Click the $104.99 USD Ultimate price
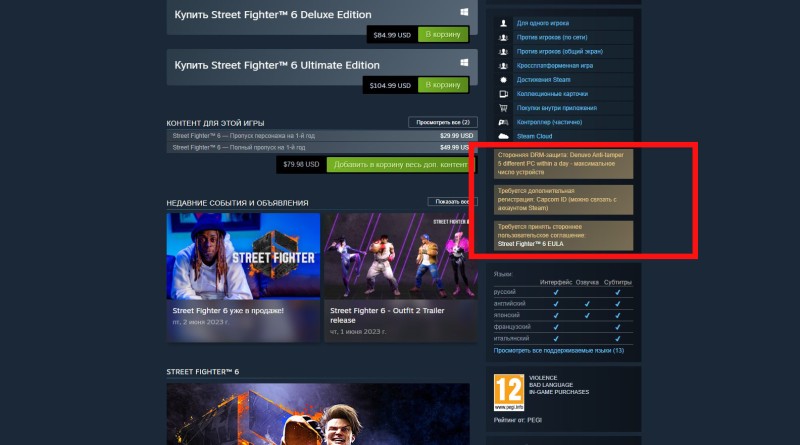The height and width of the screenshot is (445, 800). 390,85
